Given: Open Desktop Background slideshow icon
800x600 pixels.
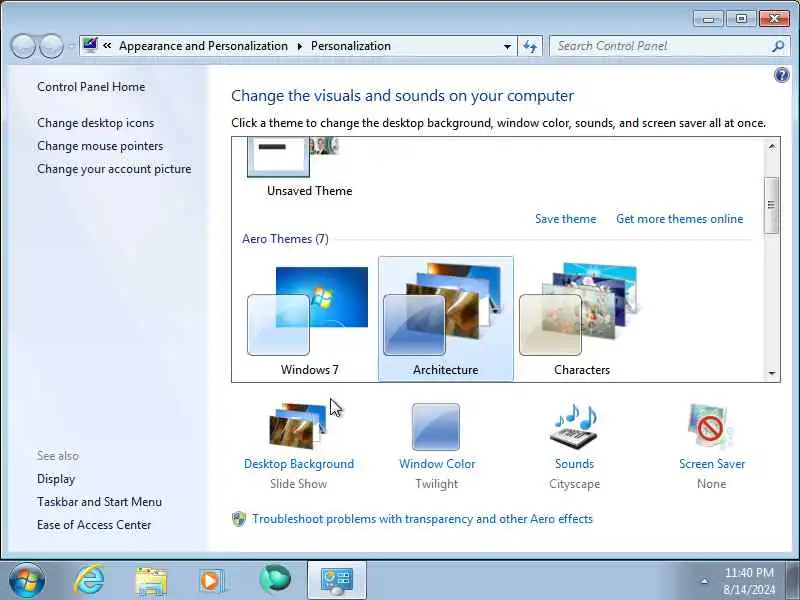Looking at the screenshot, I should pos(298,426).
